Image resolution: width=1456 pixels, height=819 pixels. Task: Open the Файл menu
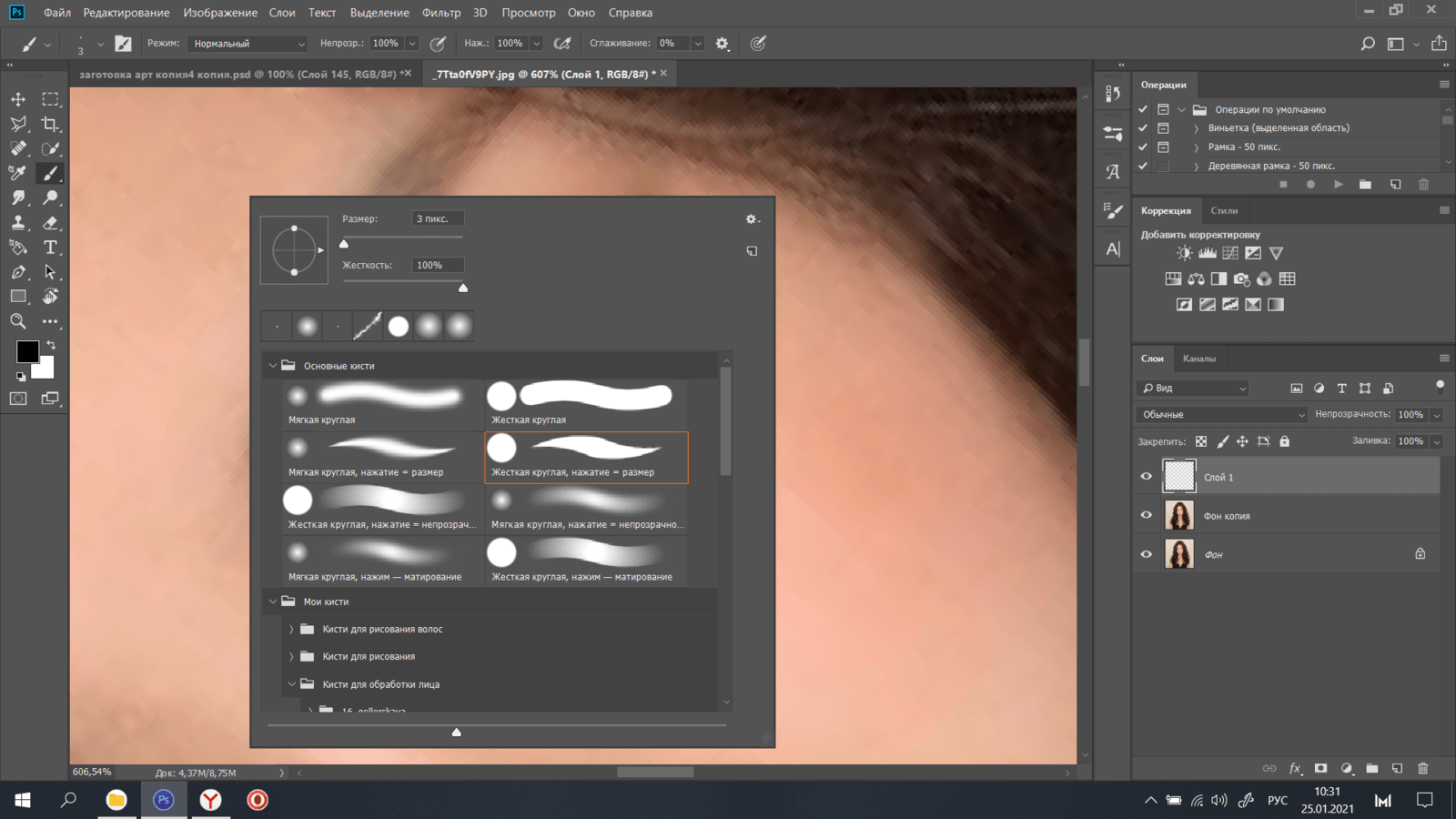click(x=56, y=13)
